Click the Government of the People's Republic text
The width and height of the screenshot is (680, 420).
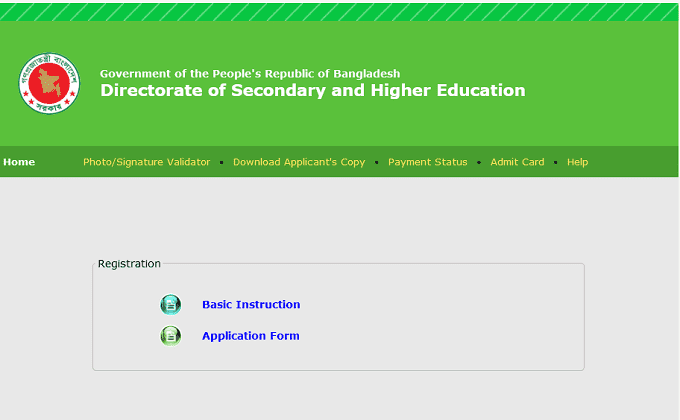click(249, 74)
